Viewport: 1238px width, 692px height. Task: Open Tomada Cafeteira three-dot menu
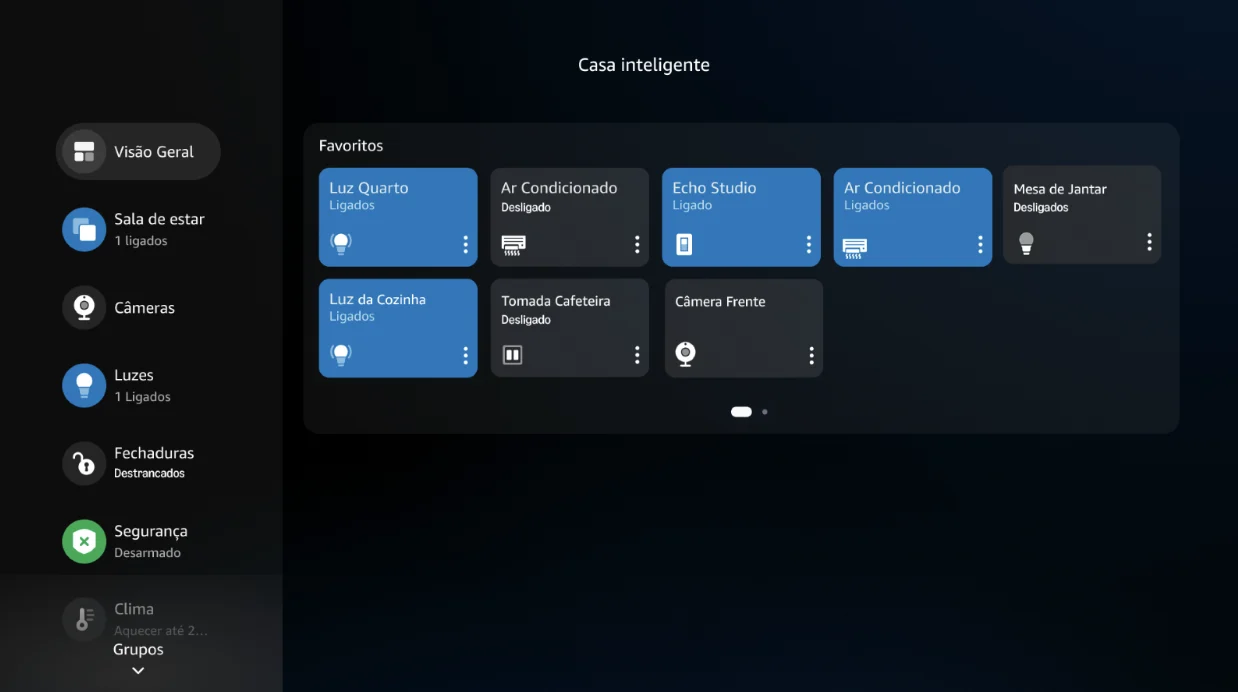(x=637, y=355)
